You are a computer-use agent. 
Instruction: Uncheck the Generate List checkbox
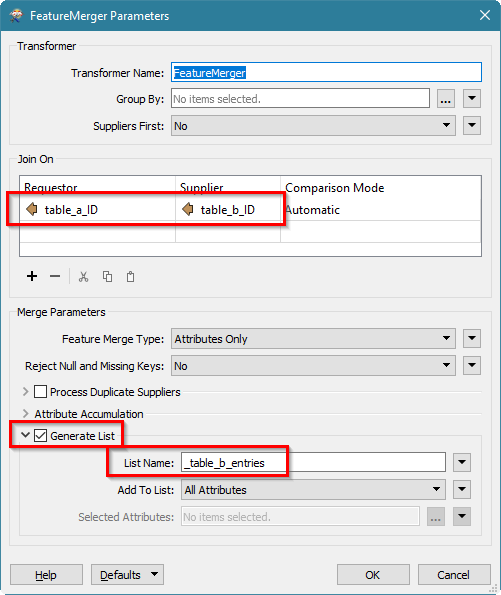(x=41, y=436)
